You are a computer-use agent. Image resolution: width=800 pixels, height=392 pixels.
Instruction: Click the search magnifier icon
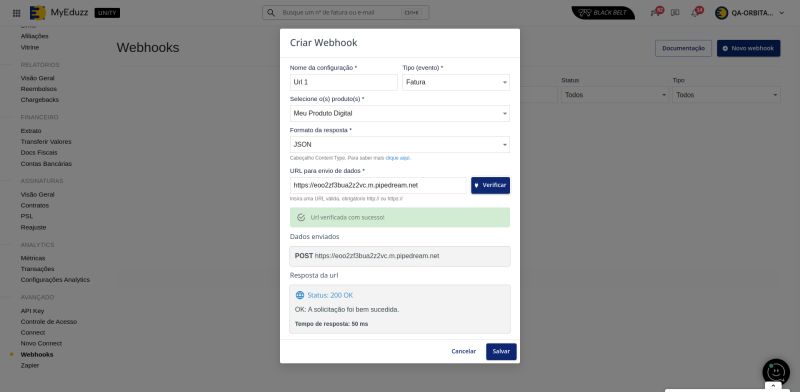click(271, 13)
